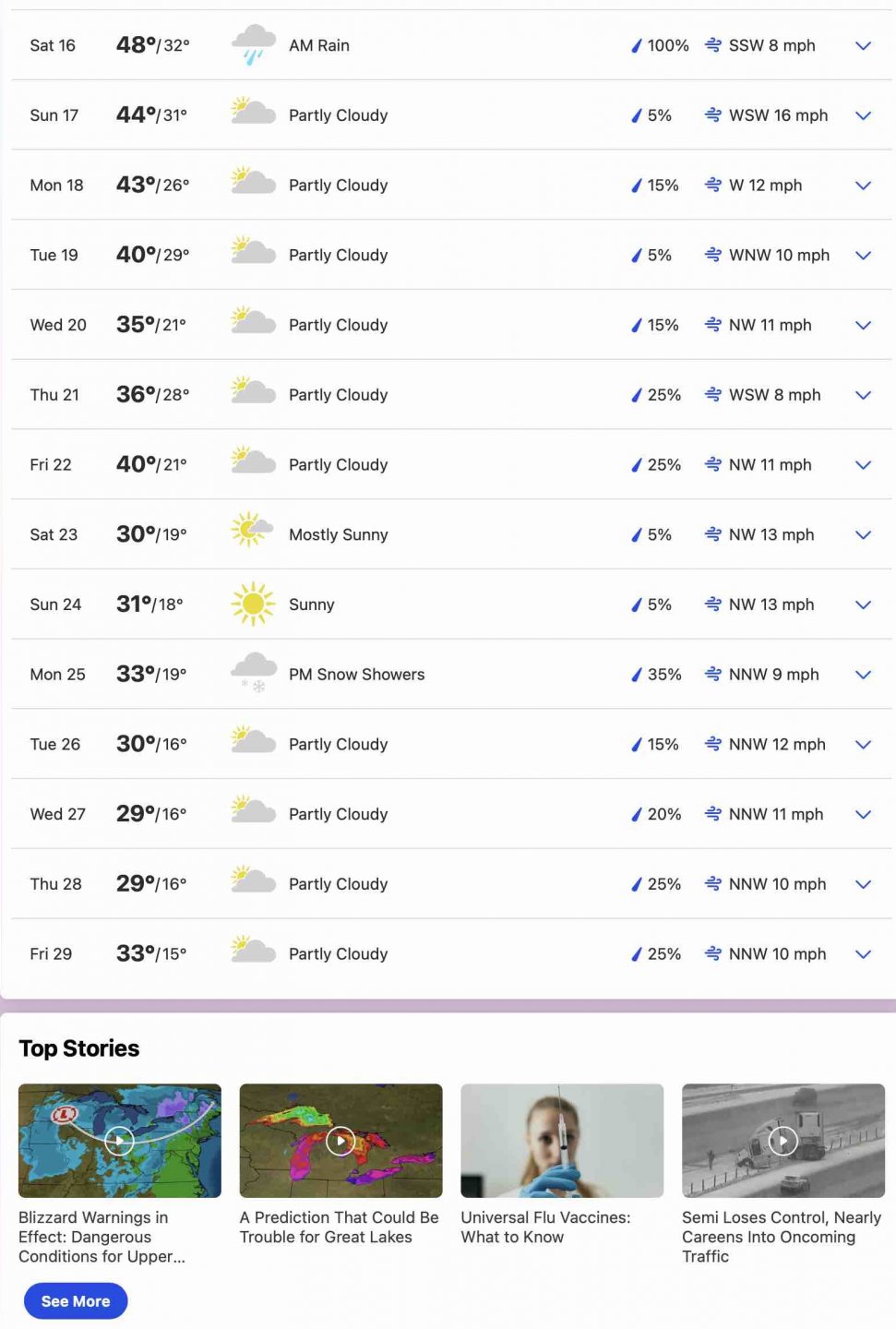Screen dimensions: 896x1329
Task: Click the wind icon for Fri 29
Action: pyautogui.click(x=712, y=953)
